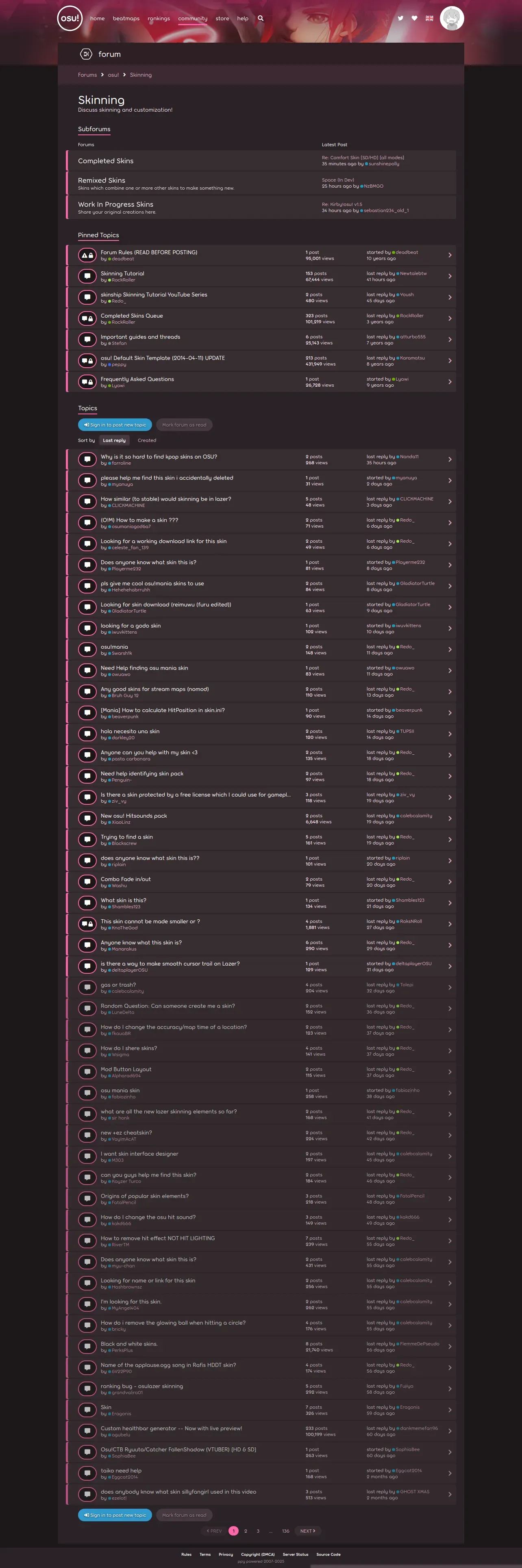Image resolution: width=522 pixels, height=1568 pixels.
Task: Open footer 'Copyright (DMCA)' link
Action: pos(258,1554)
